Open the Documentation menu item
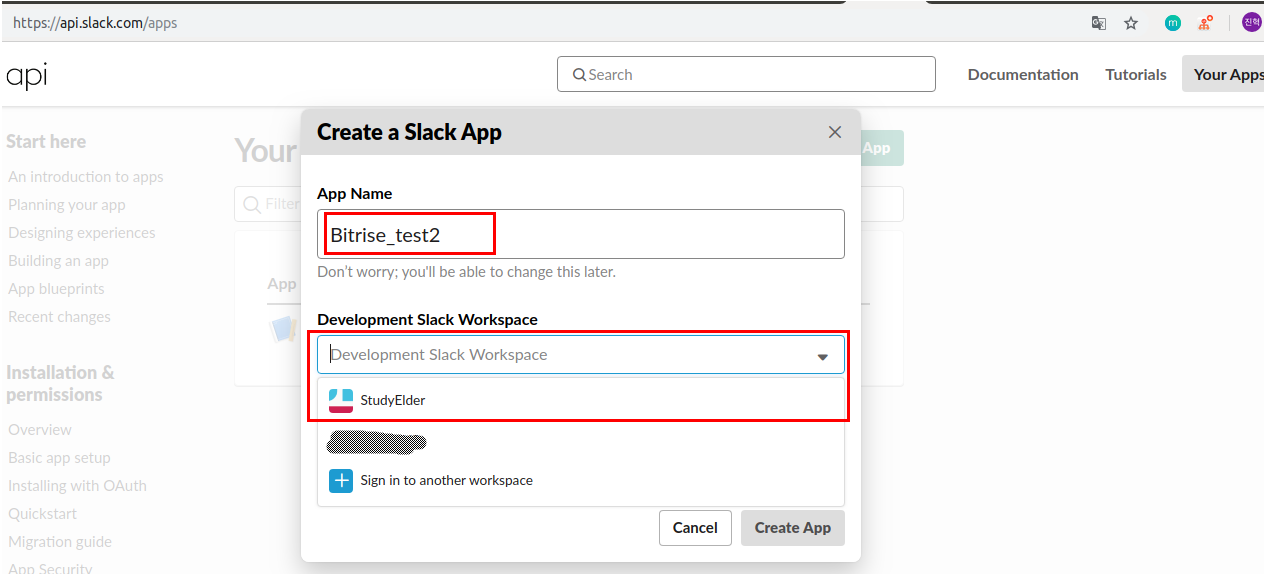The height and width of the screenshot is (574, 1264). (x=1023, y=74)
